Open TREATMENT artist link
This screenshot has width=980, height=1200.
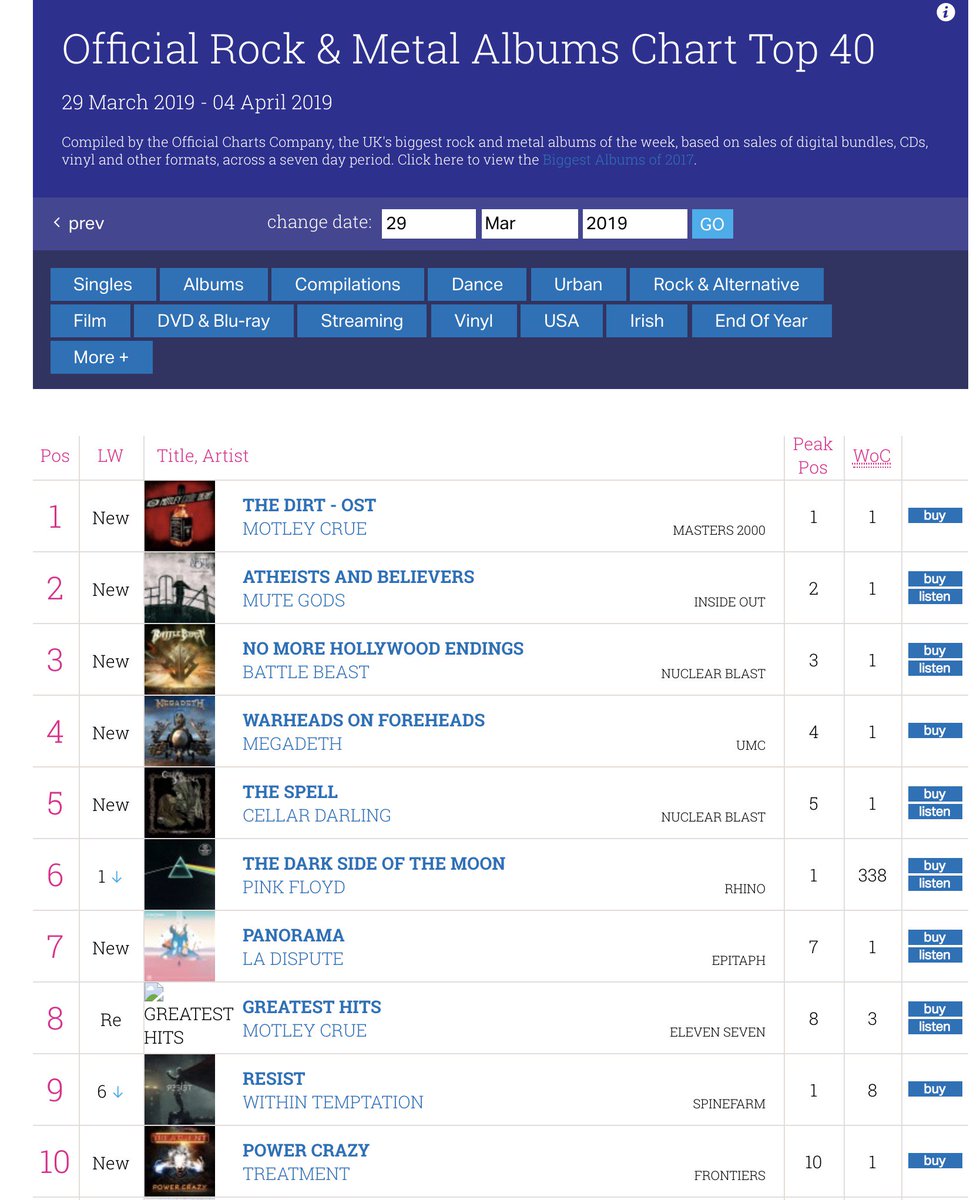click(296, 1175)
